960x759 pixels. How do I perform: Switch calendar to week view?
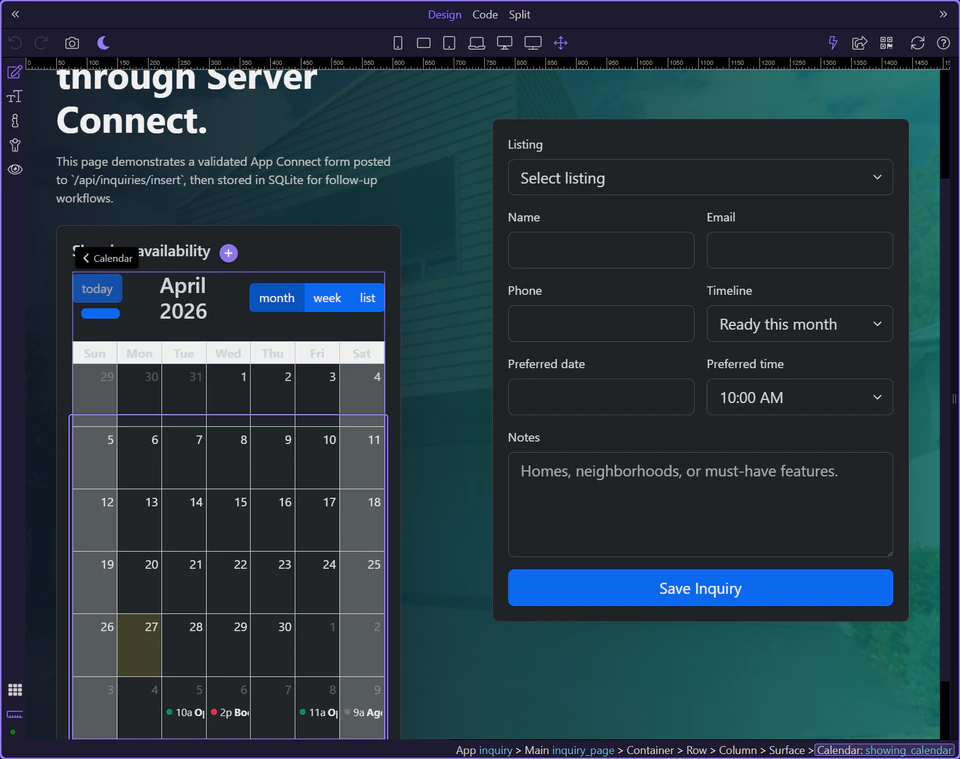point(327,297)
